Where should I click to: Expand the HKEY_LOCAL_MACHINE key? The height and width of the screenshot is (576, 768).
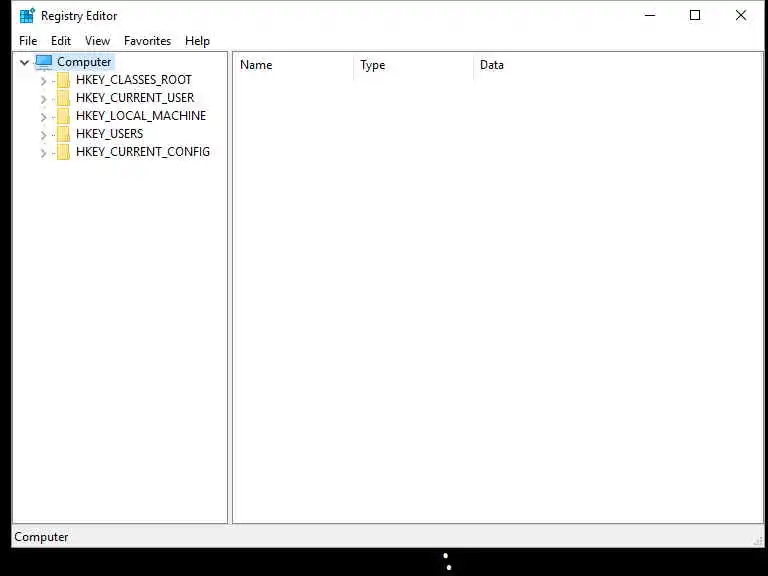pos(43,117)
